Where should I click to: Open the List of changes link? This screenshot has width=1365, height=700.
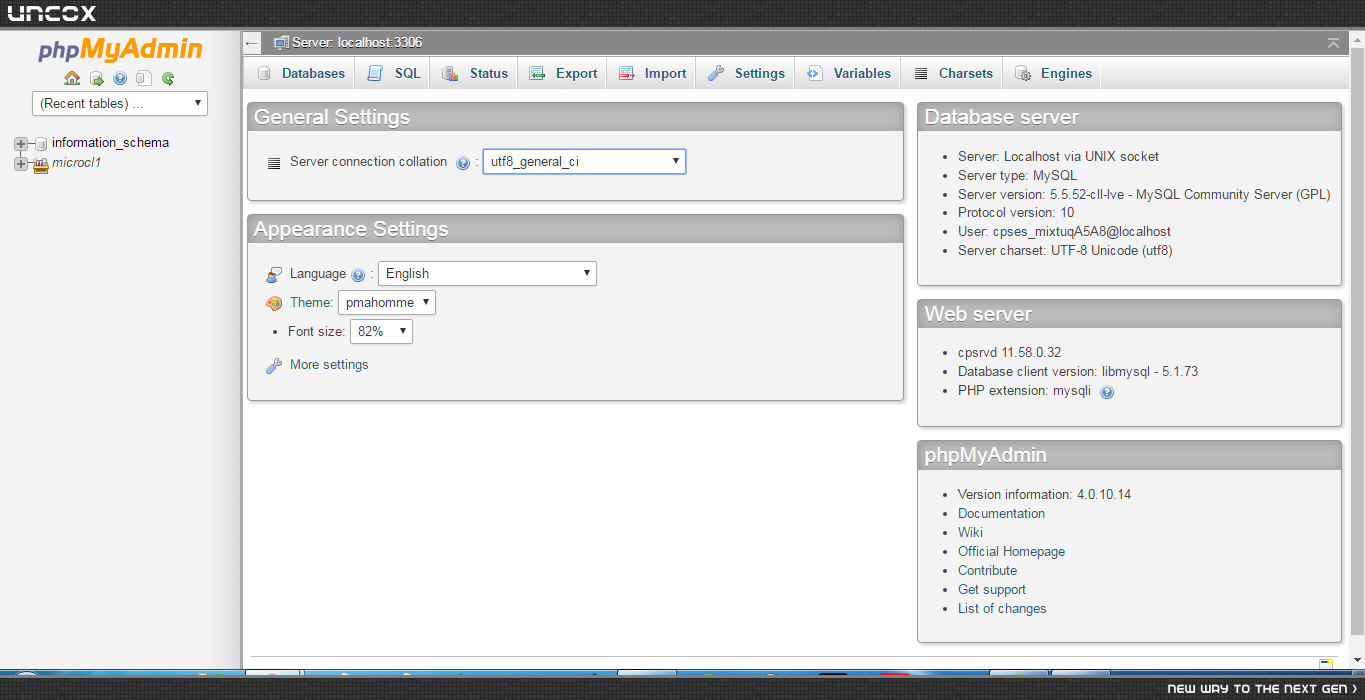[x=1001, y=608]
